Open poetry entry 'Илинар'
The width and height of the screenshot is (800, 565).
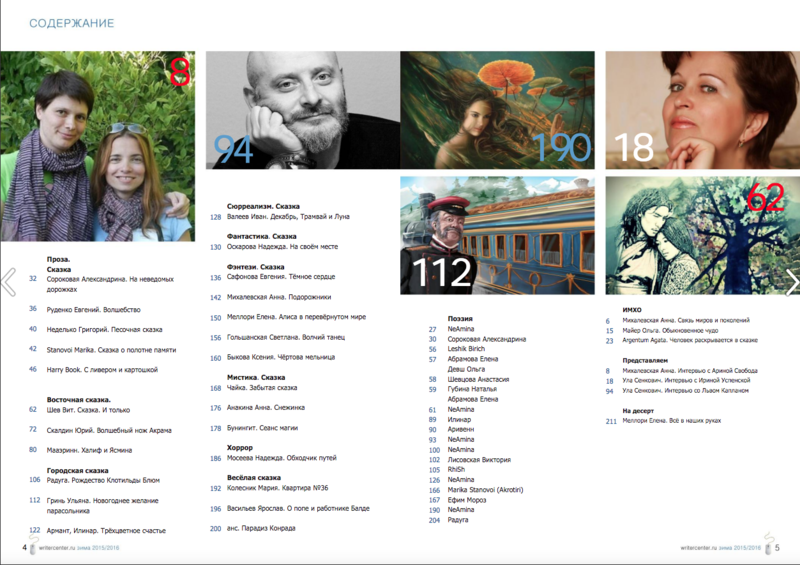pyautogui.click(x=459, y=420)
